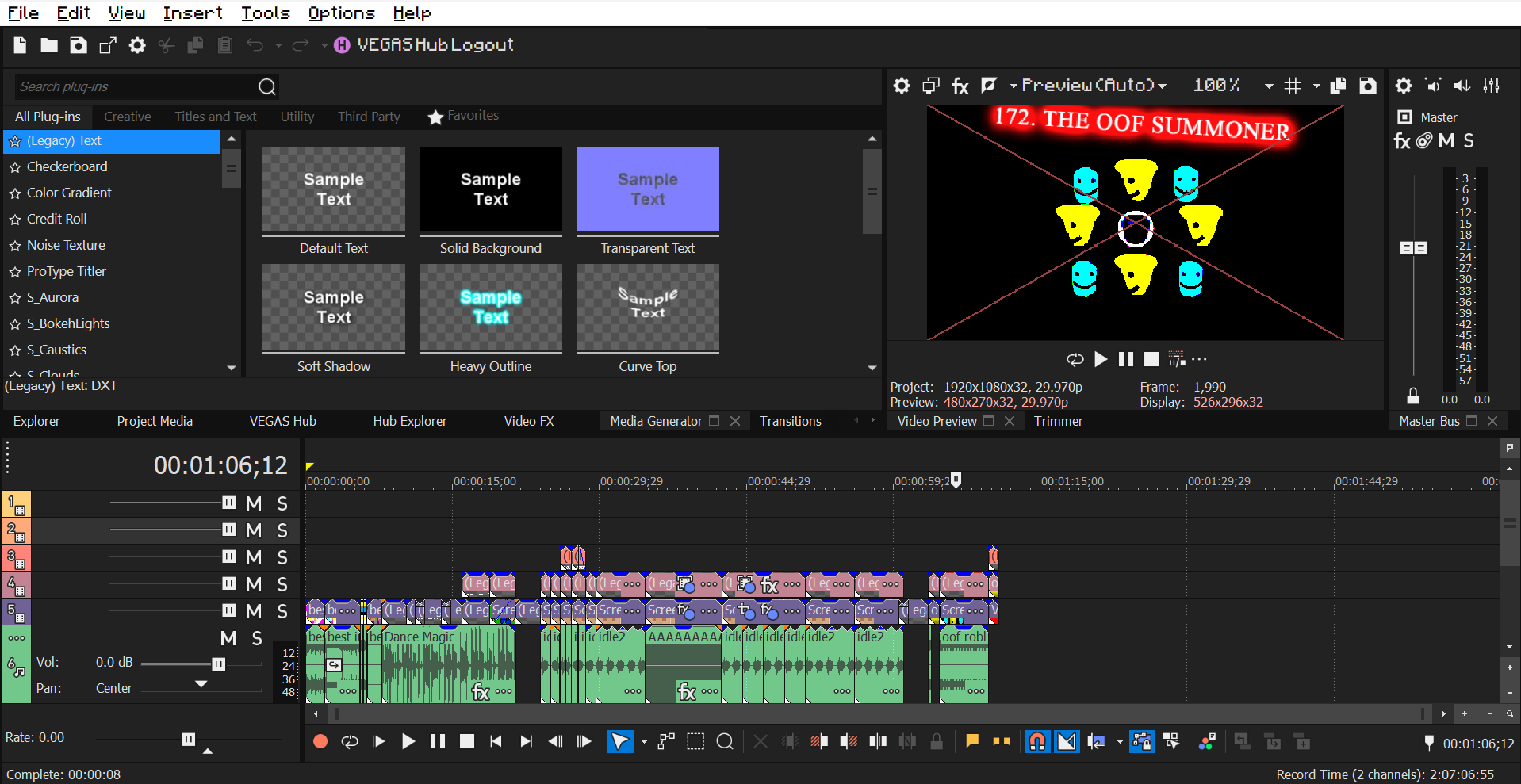
Task: Select Checkerboard in the plug-in list
Action: [x=67, y=166]
